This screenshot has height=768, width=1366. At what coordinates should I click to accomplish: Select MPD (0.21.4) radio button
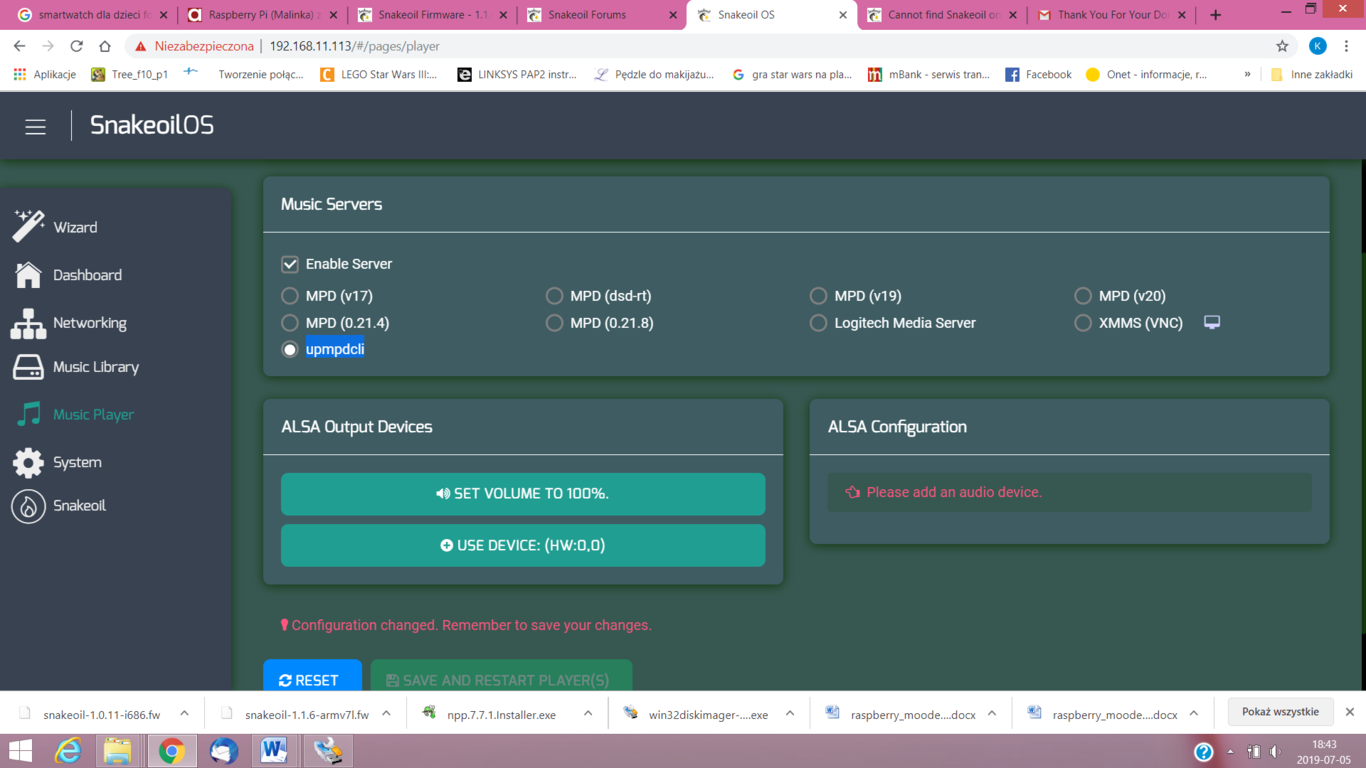(x=290, y=323)
